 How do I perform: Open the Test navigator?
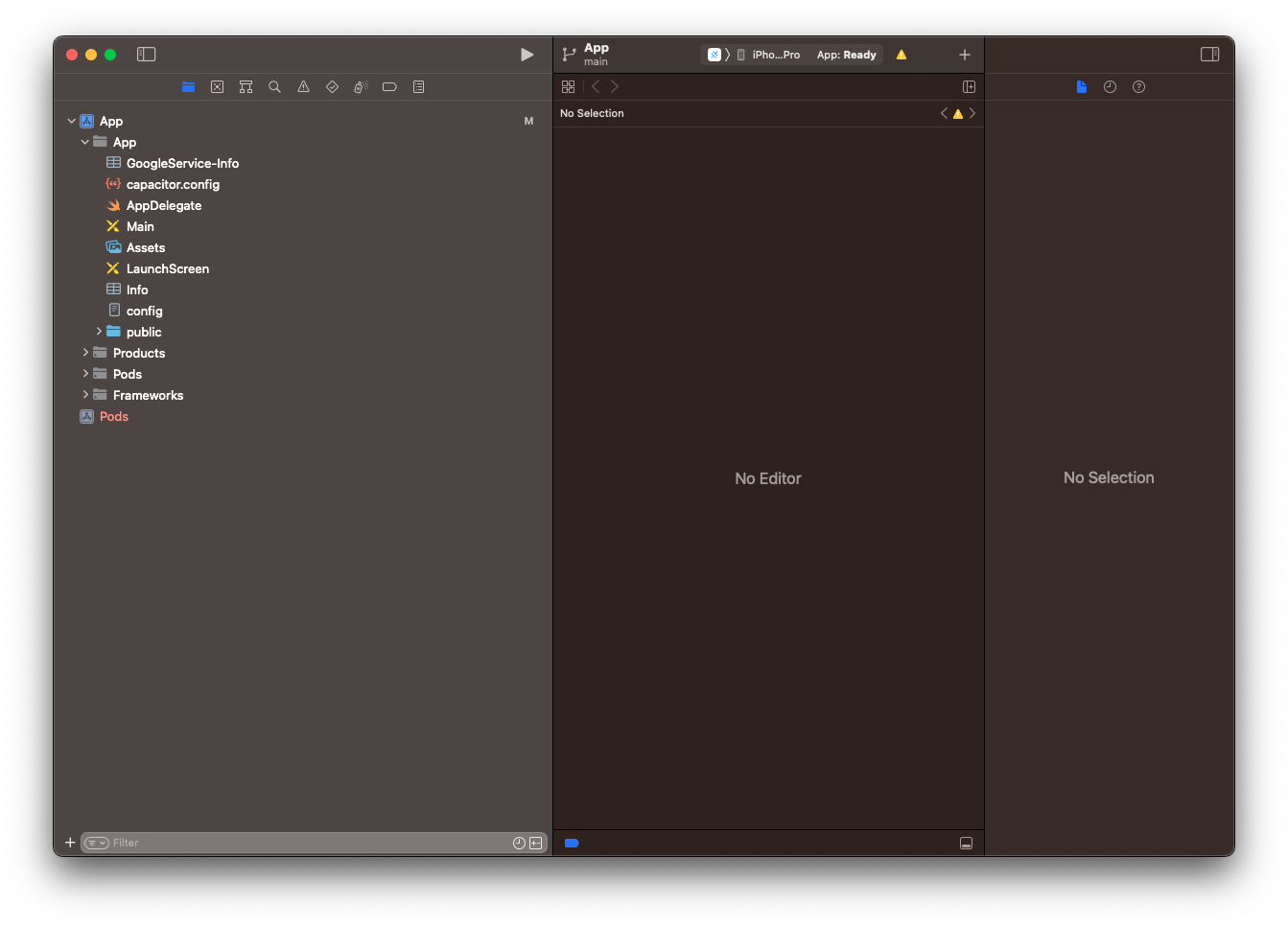[332, 86]
